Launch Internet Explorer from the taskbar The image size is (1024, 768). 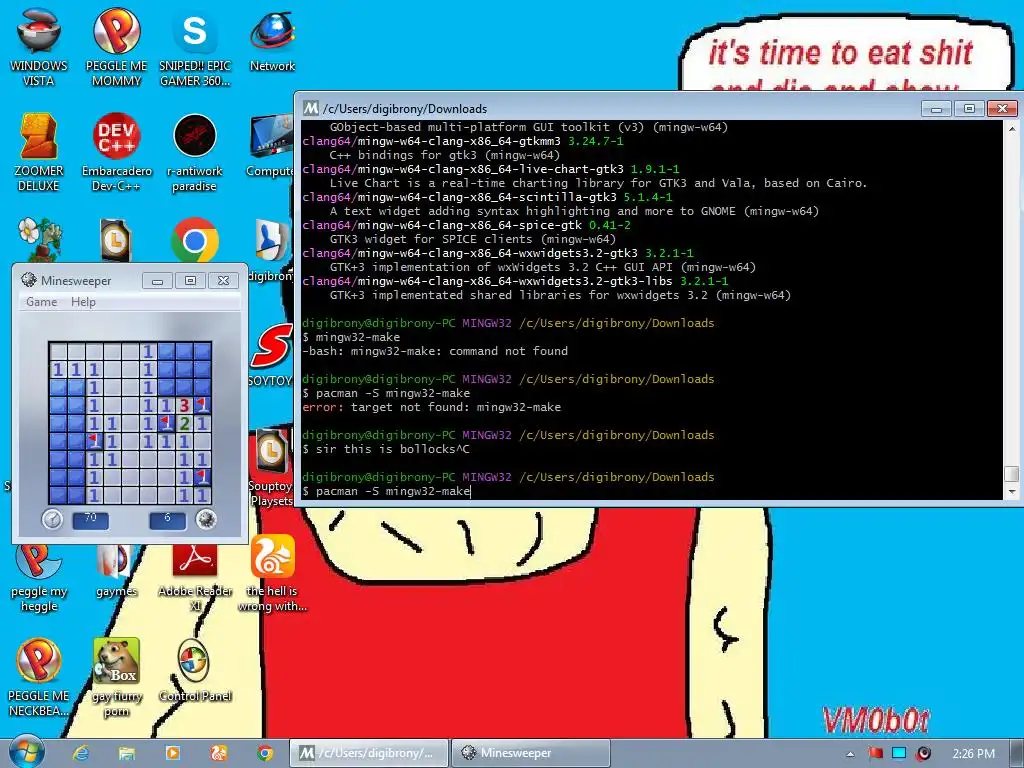[81, 753]
